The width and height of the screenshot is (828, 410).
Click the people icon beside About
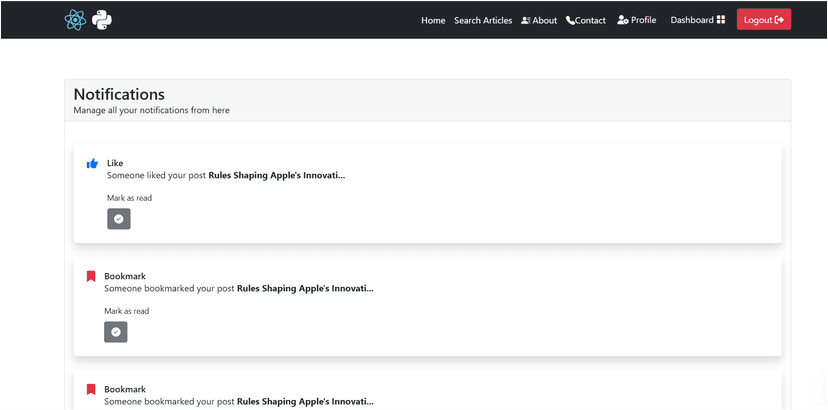(526, 20)
